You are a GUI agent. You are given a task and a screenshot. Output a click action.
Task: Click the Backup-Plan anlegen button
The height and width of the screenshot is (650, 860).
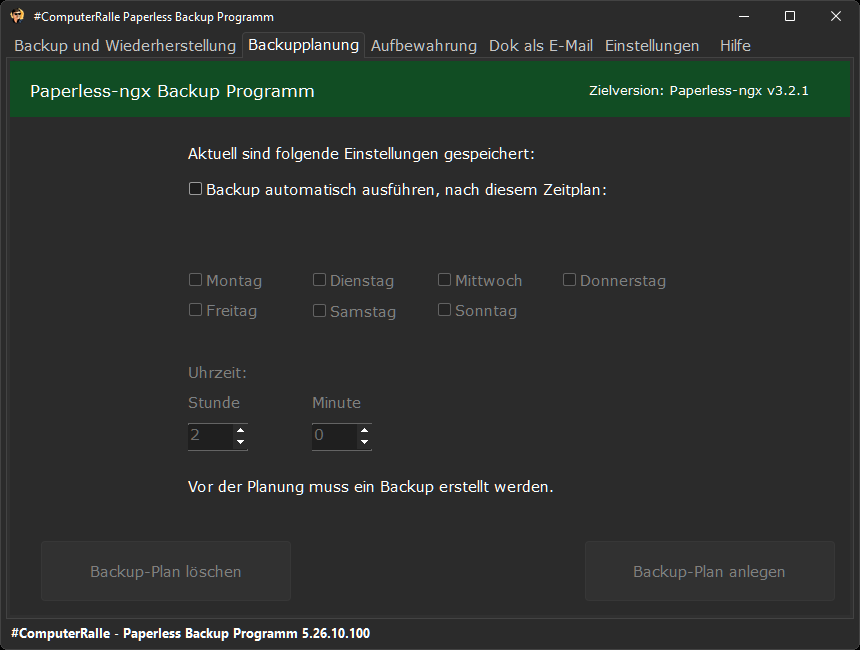(x=710, y=571)
